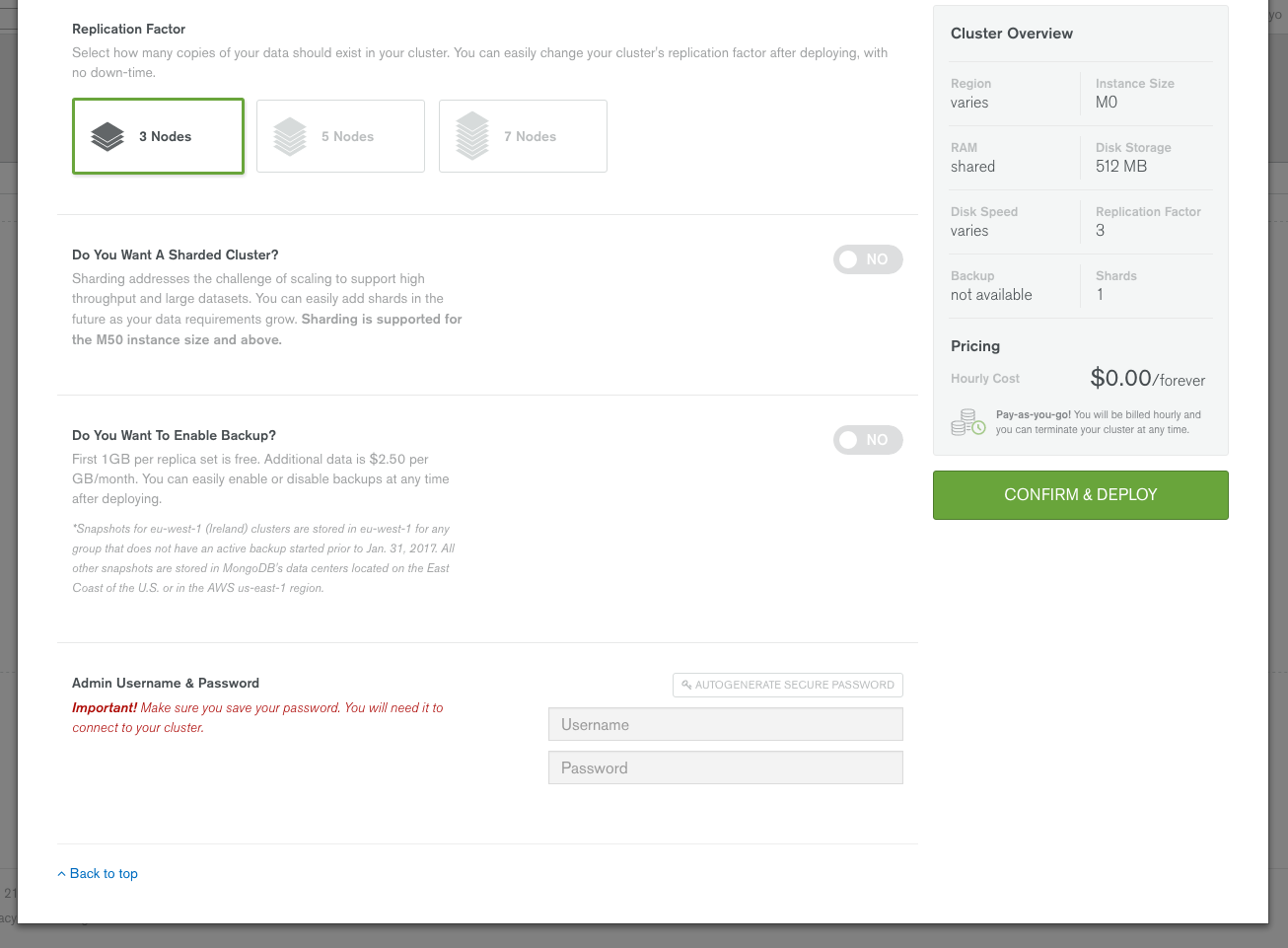Select the 3 Nodes replication option
The image size is (1288, 948).
coord(158,136)
